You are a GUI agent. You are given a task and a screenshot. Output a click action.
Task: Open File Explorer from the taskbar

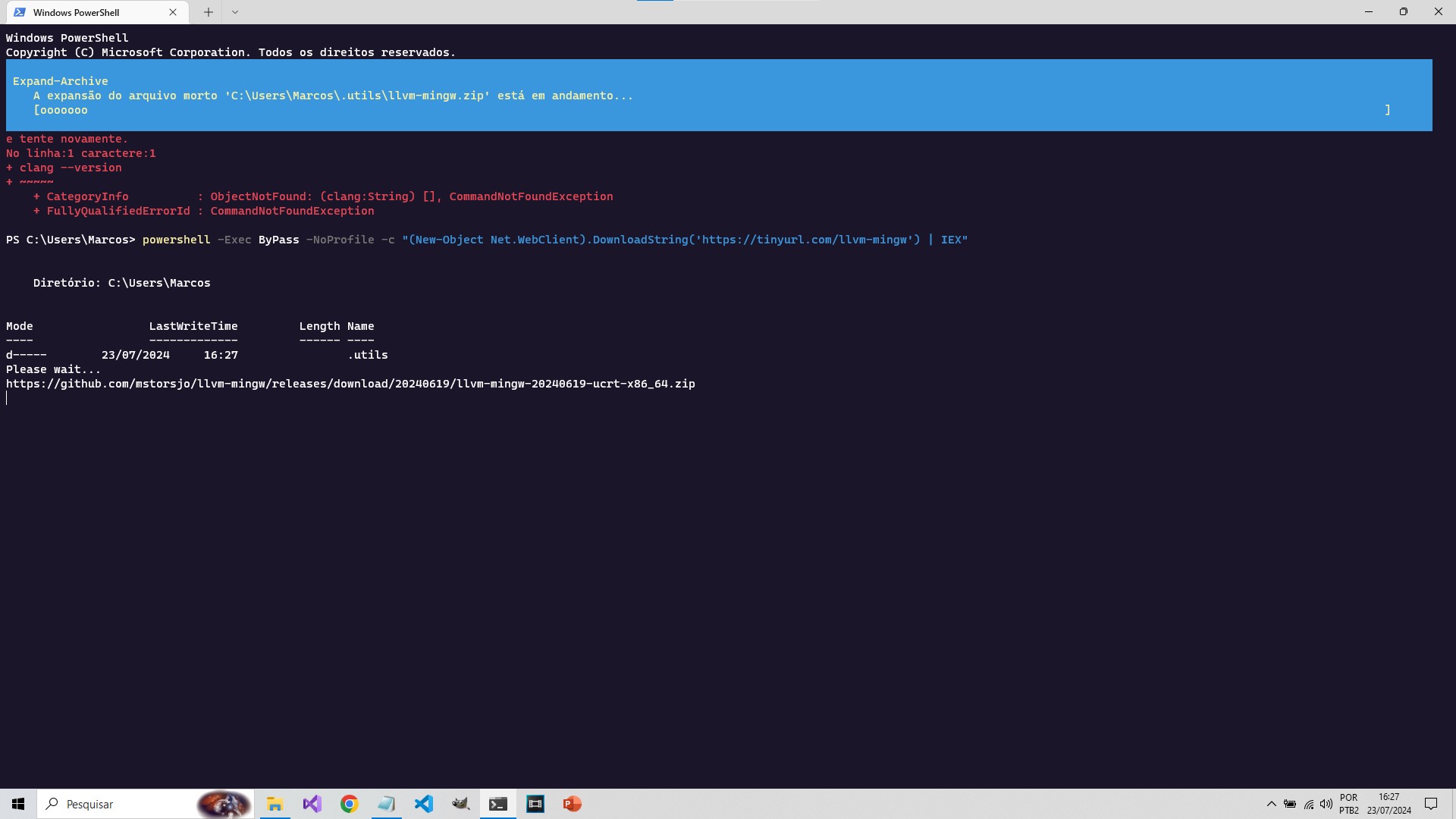[275, 804]
